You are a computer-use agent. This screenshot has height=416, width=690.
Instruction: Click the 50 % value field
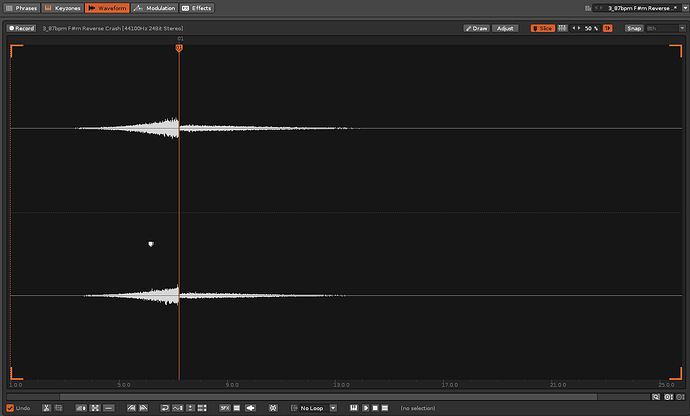(x=591, y=28)
